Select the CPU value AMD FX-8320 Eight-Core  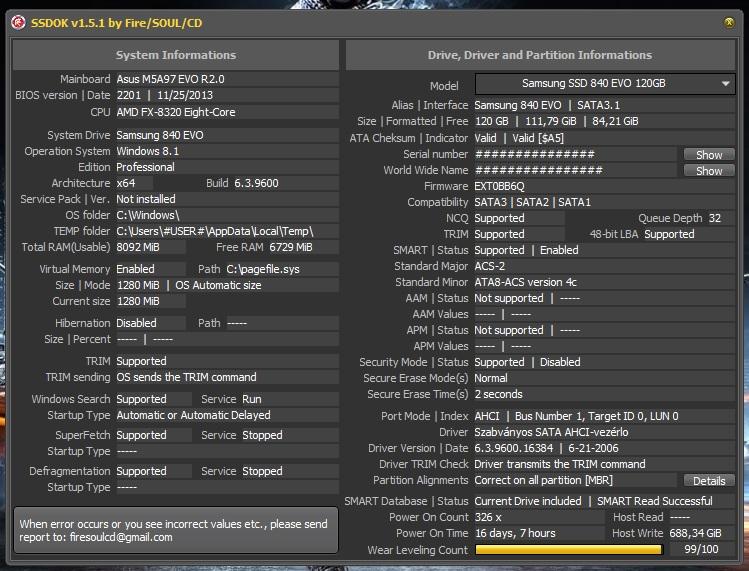(176, 112)
